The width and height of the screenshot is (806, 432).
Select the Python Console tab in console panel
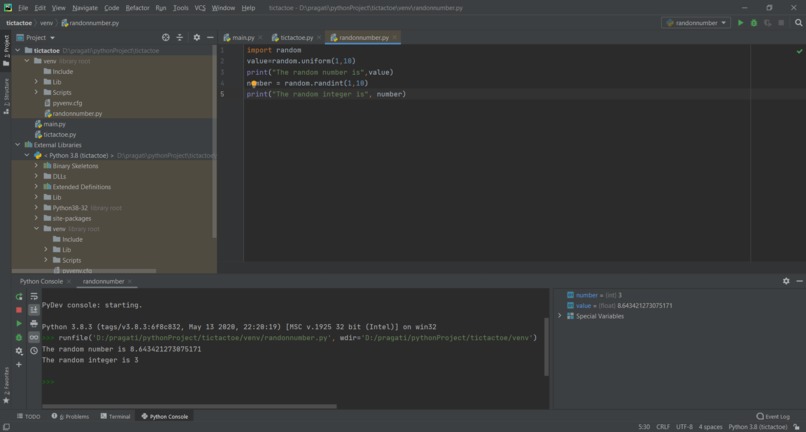pos(41,281)
